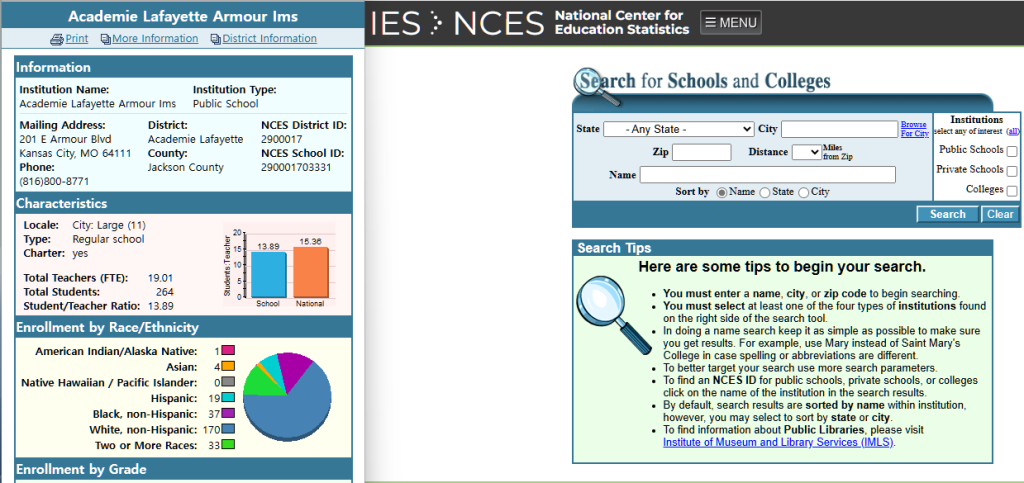The width and height of the screenshot is (1024, 483).
Task: Select Sort by Name radio button
Action: coord(722,193)
